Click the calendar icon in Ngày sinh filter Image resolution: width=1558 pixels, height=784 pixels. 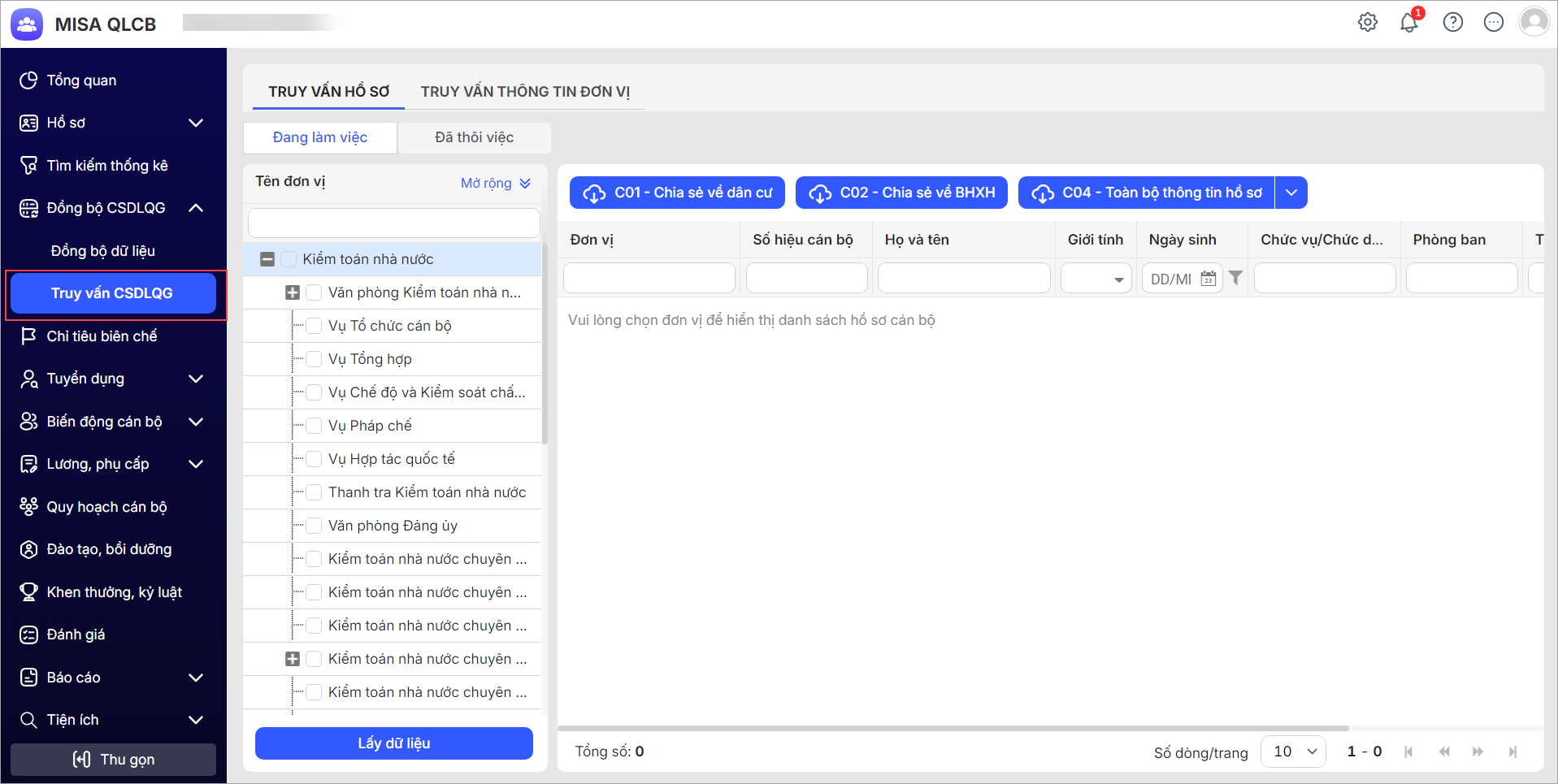(x=1209, y=279)
